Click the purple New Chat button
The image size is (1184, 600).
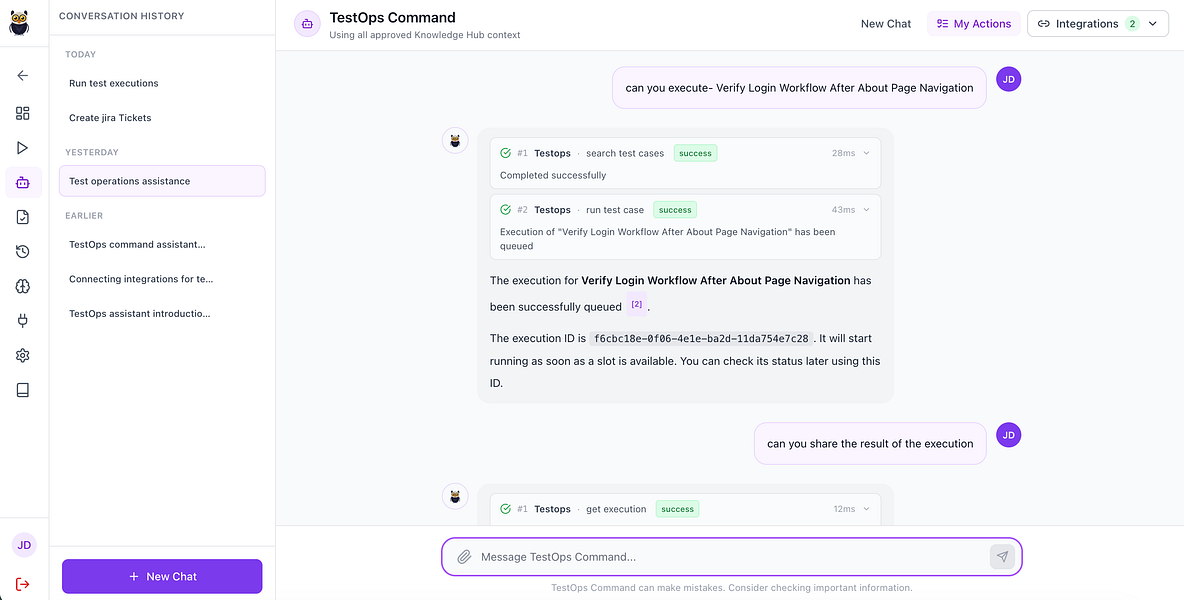162,576
